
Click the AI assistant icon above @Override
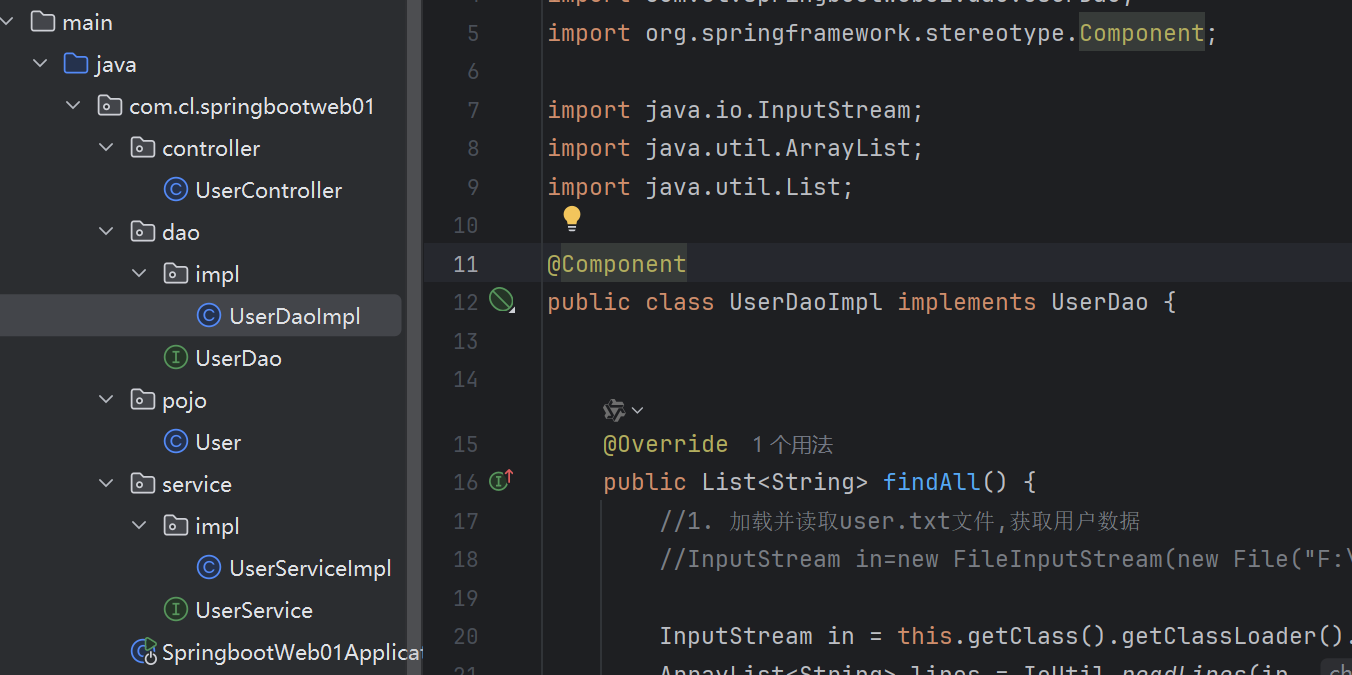614,410
